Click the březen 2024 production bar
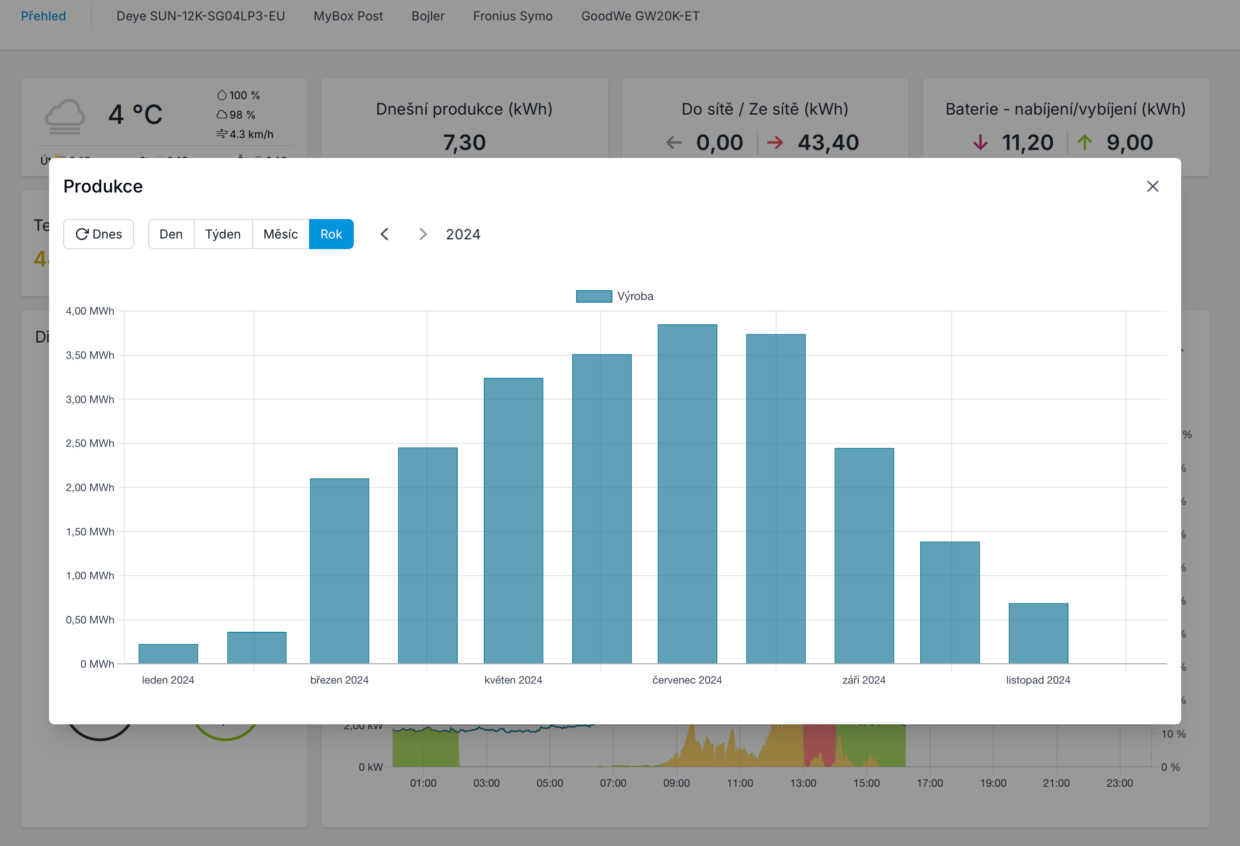Image resolution: width=1240 pixels, height=846 pixels. (x=339, y=571)
